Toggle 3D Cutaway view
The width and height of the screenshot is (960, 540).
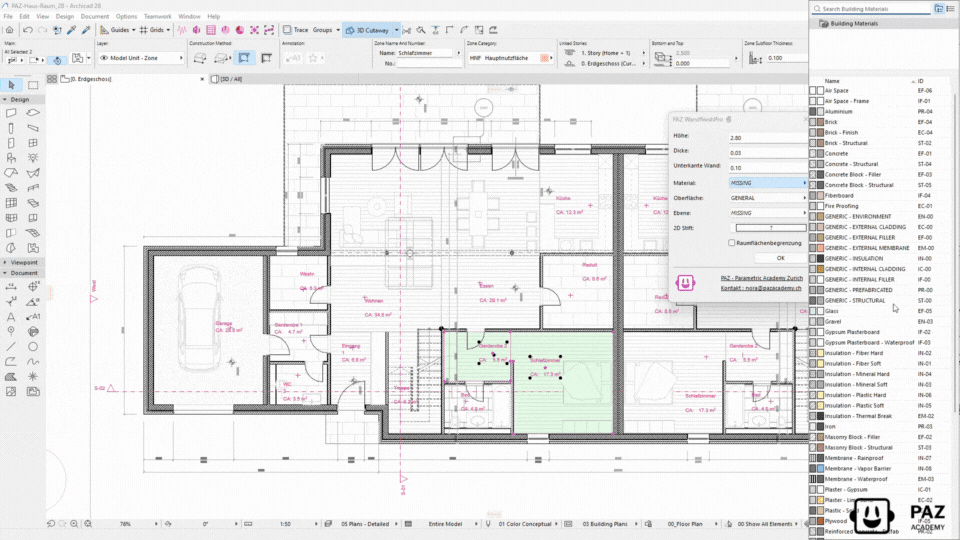click(367, 30)
